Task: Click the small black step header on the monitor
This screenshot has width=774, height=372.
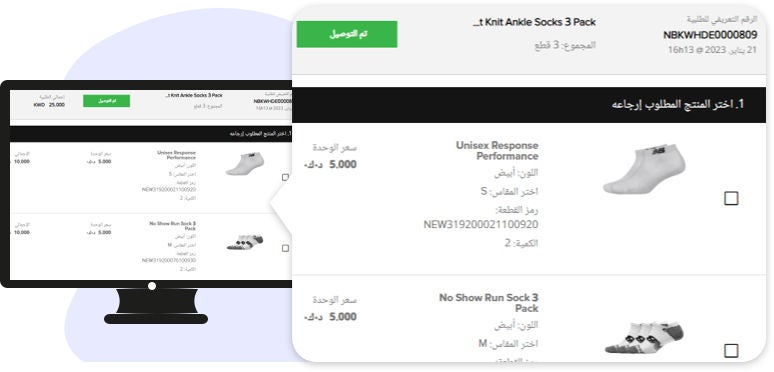Action: click(x=151, y=134)
